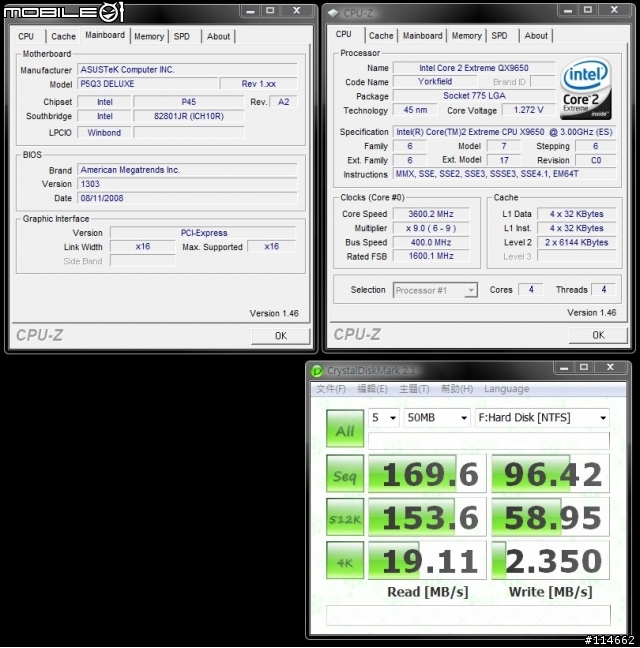The image size is (640, 648).
Task: Open Cache tab in right CPU-Z window
Action: click(x=381, y=36)
